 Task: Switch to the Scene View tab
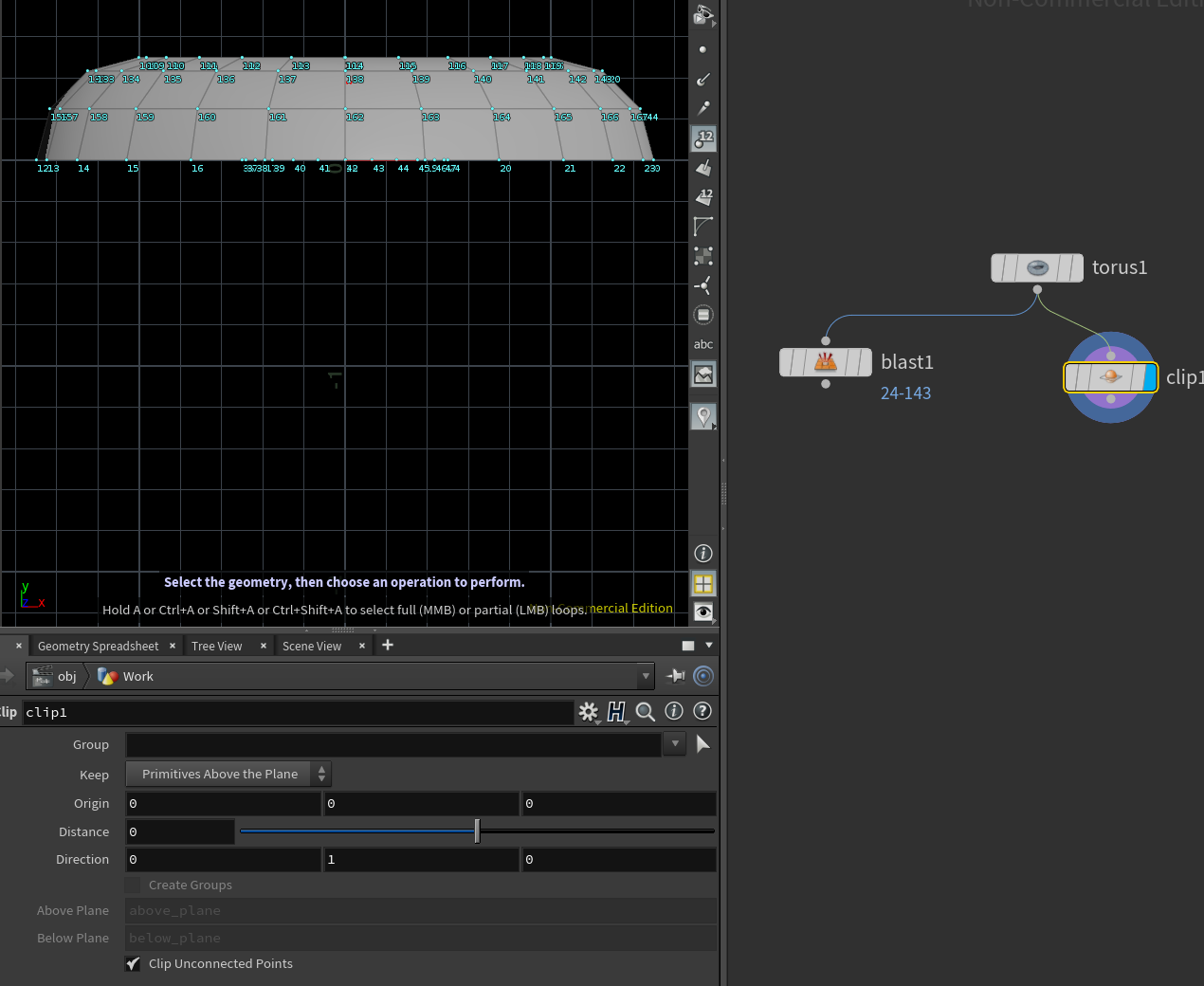coord(312,647)
